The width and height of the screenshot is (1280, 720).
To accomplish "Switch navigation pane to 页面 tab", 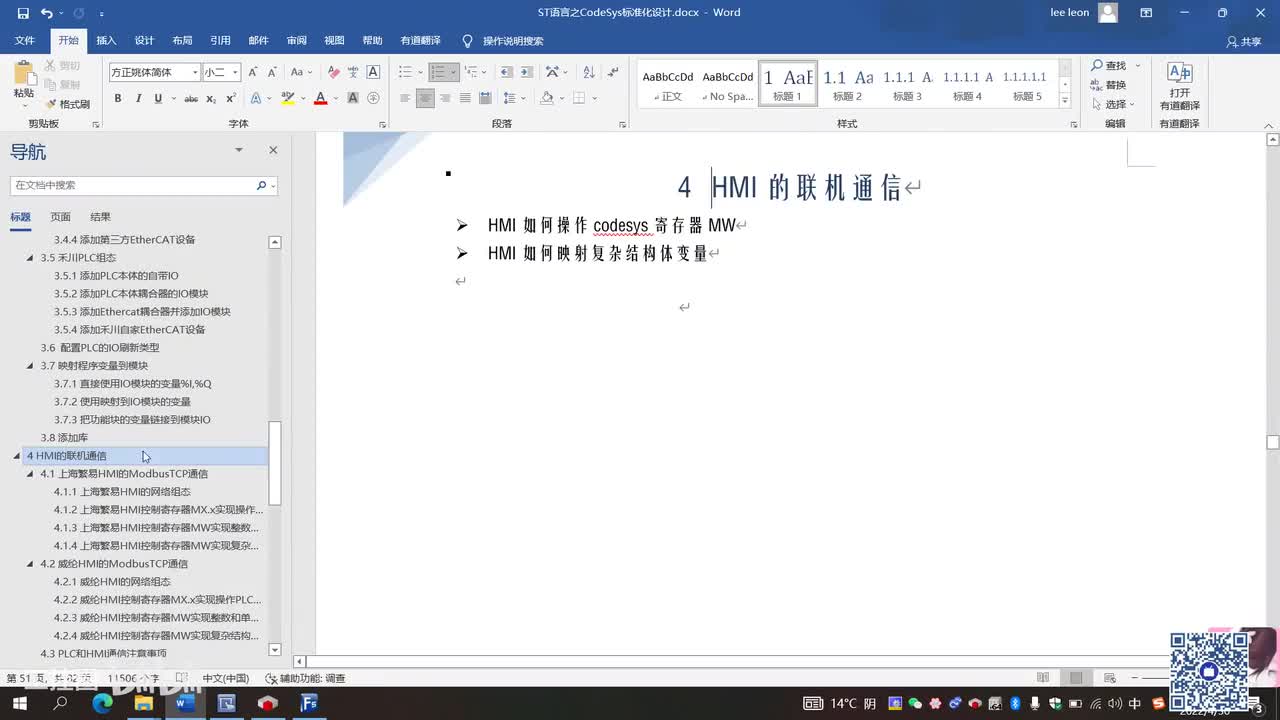I will coord(61,217).
